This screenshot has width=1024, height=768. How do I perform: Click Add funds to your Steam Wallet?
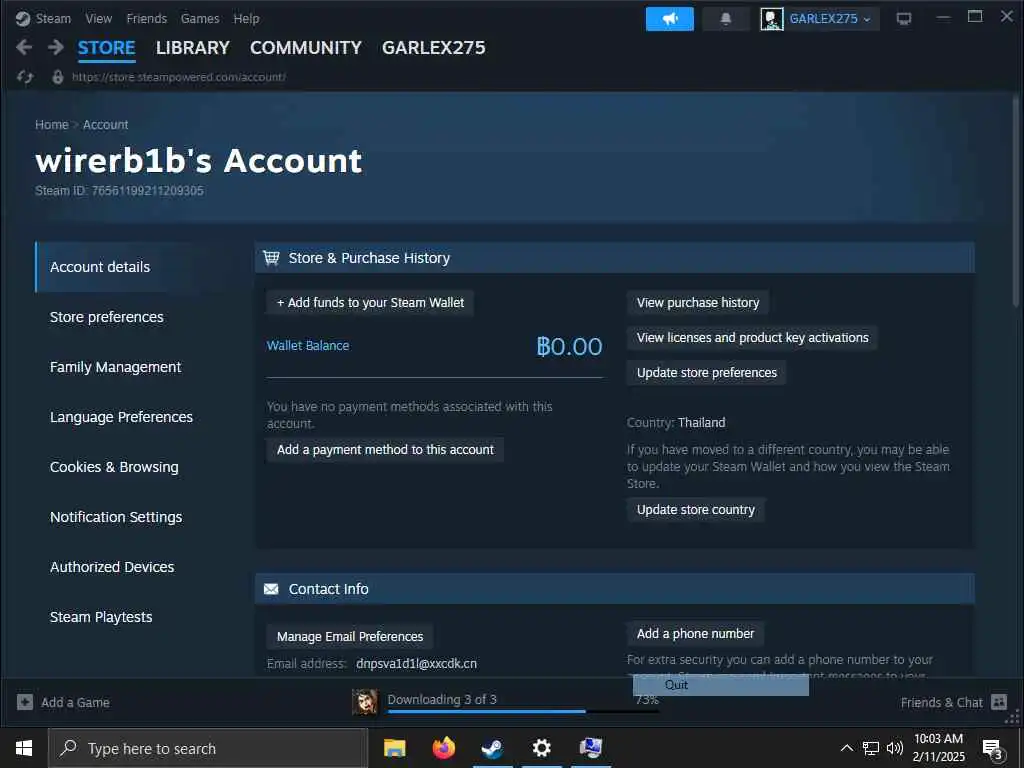pyautogui.click(x=370, y=303)
